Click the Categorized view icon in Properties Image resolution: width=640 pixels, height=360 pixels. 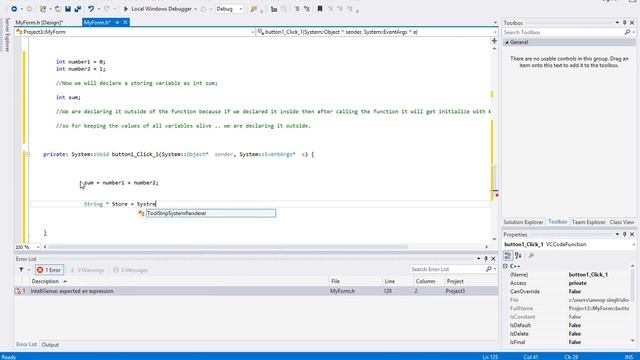tap(508, 256)
